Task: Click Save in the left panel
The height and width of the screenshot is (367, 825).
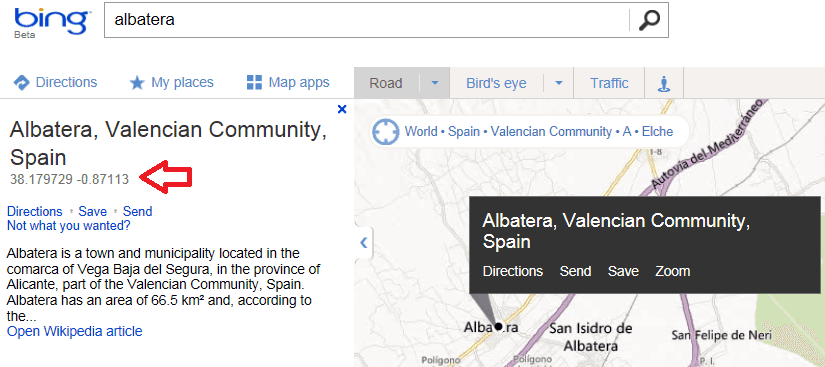Action: [x=93, y=211]
